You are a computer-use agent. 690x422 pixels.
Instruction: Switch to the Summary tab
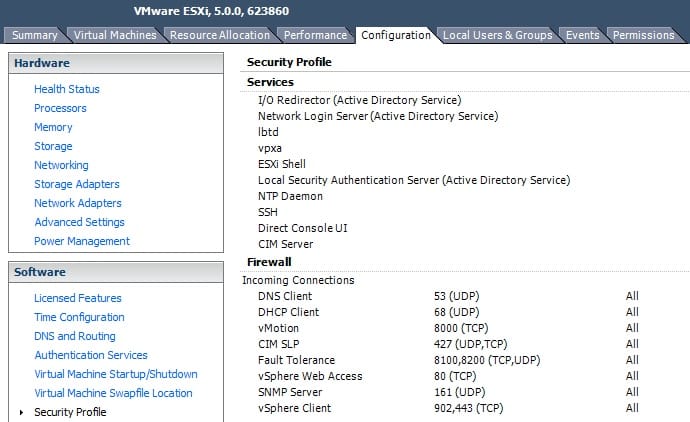click(x=35, y=35)
